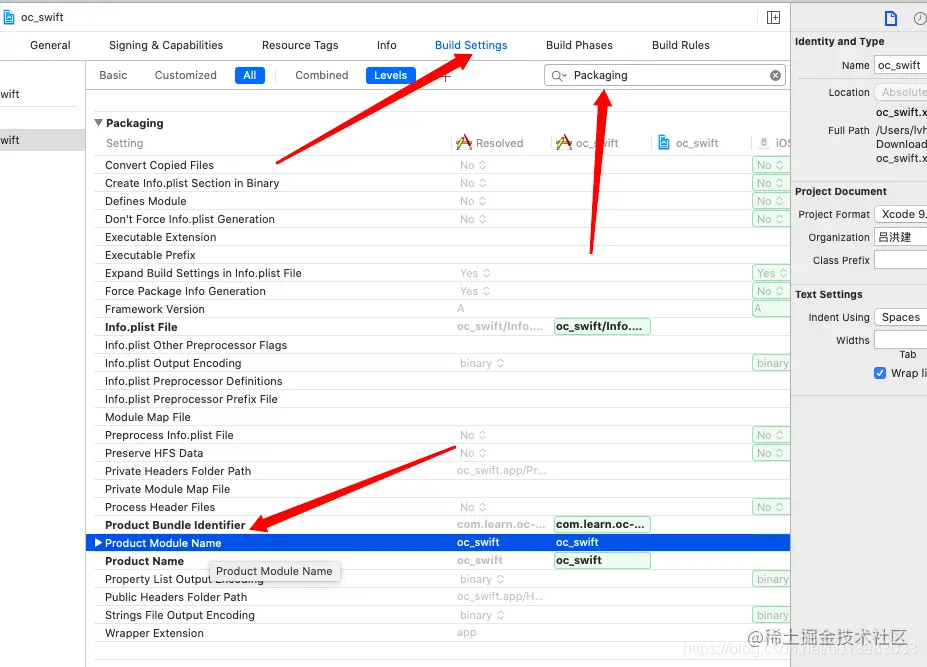Open Preserve HFS Data resolved dropdown

[473, 453]
